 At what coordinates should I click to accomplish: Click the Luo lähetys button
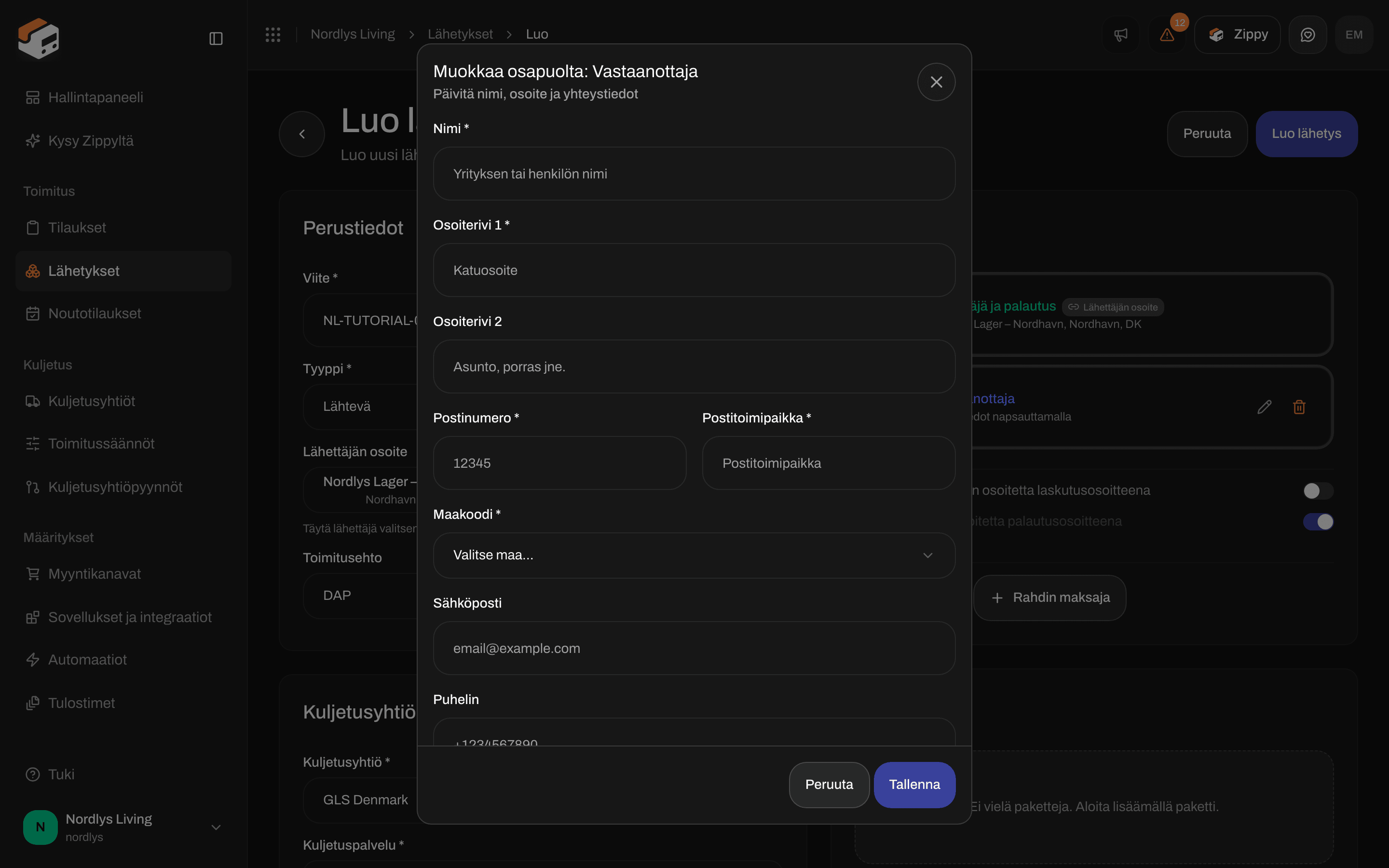point(1307,134)
